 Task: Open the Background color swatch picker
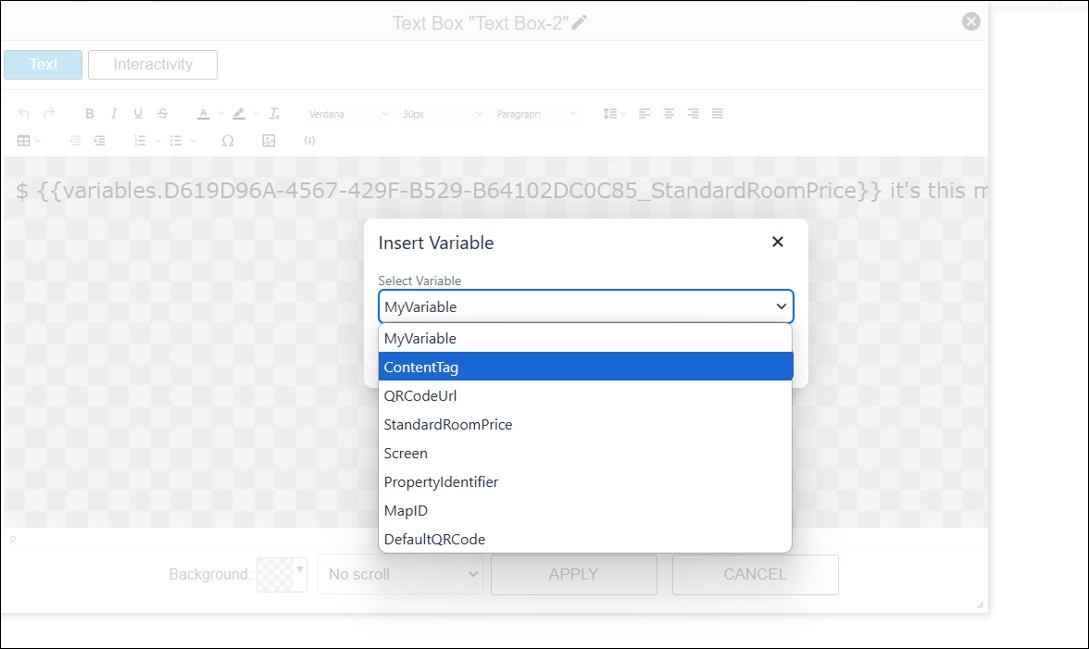[281, 574]
